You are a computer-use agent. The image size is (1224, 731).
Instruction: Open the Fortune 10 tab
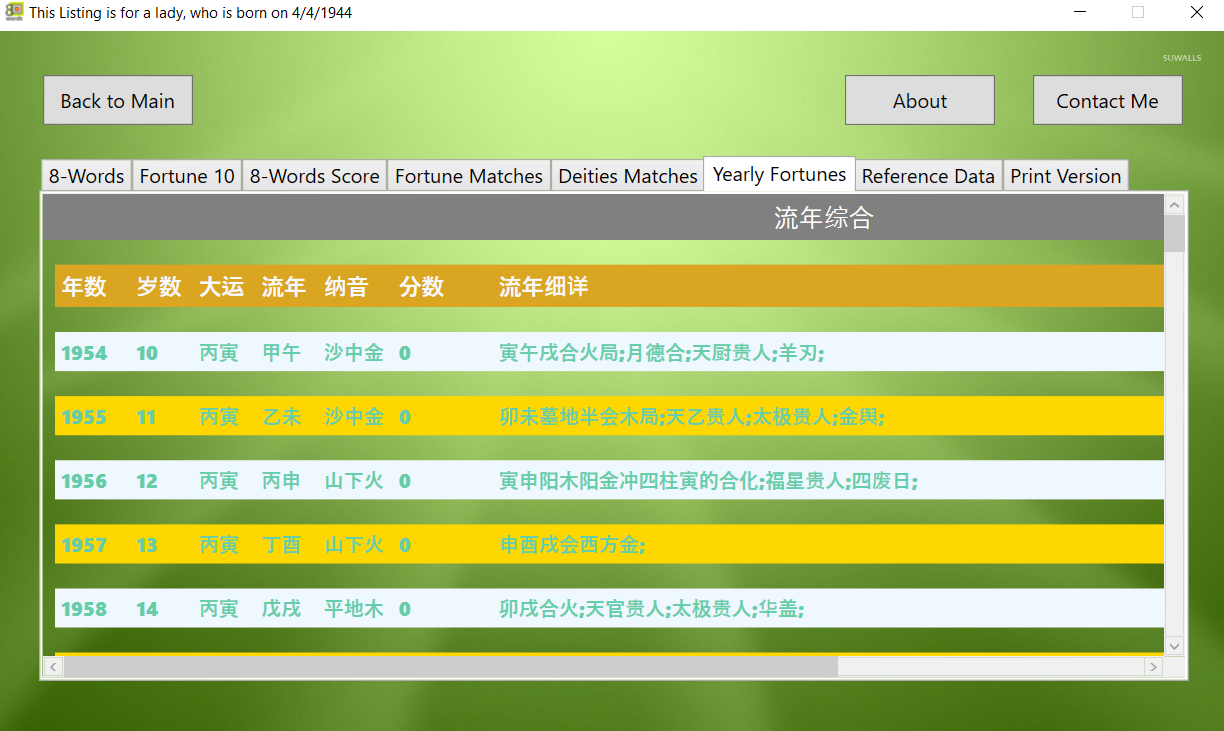187,176
